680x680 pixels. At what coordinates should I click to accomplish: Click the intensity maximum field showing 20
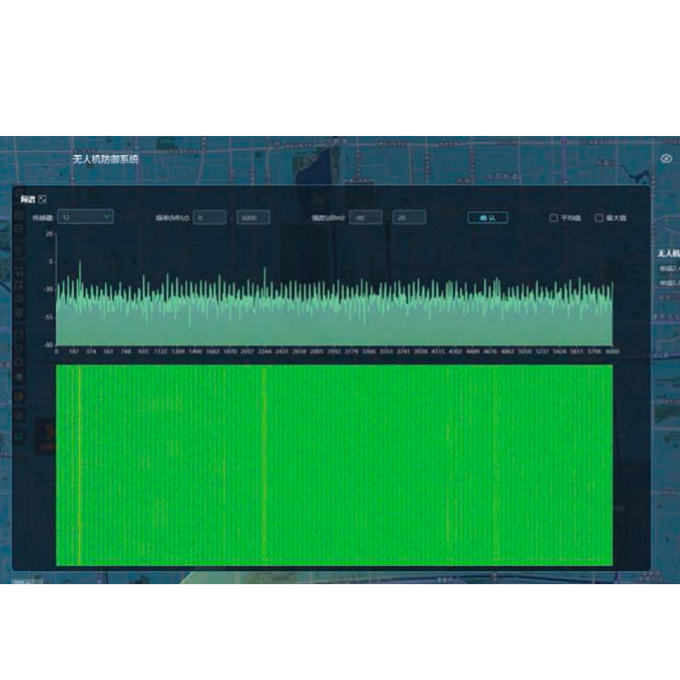coord(408,217)
